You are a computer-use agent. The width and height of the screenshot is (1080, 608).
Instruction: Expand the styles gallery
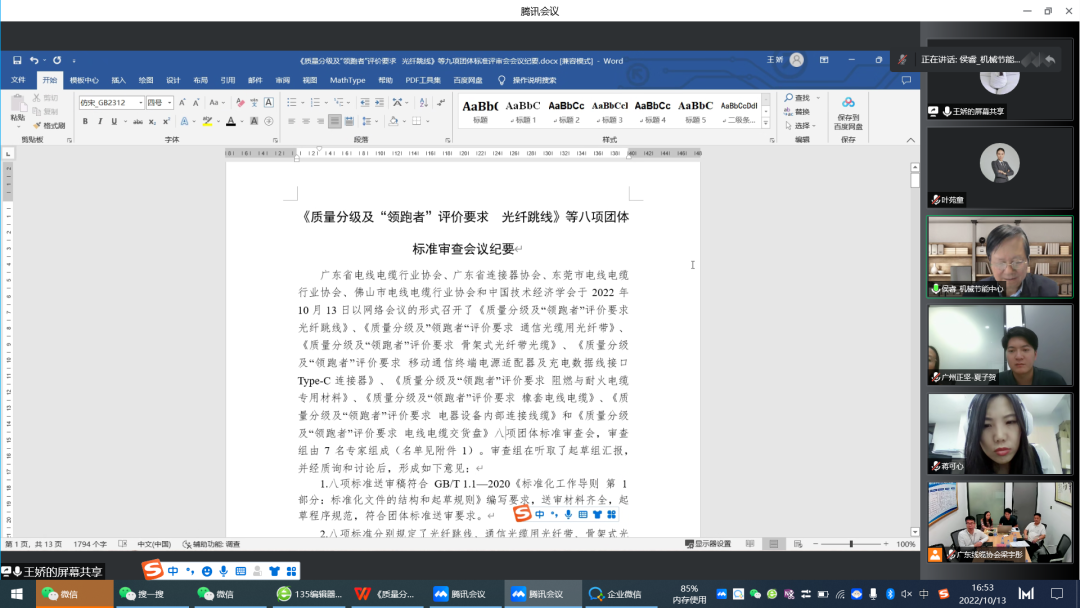click(x=768, y=123)
